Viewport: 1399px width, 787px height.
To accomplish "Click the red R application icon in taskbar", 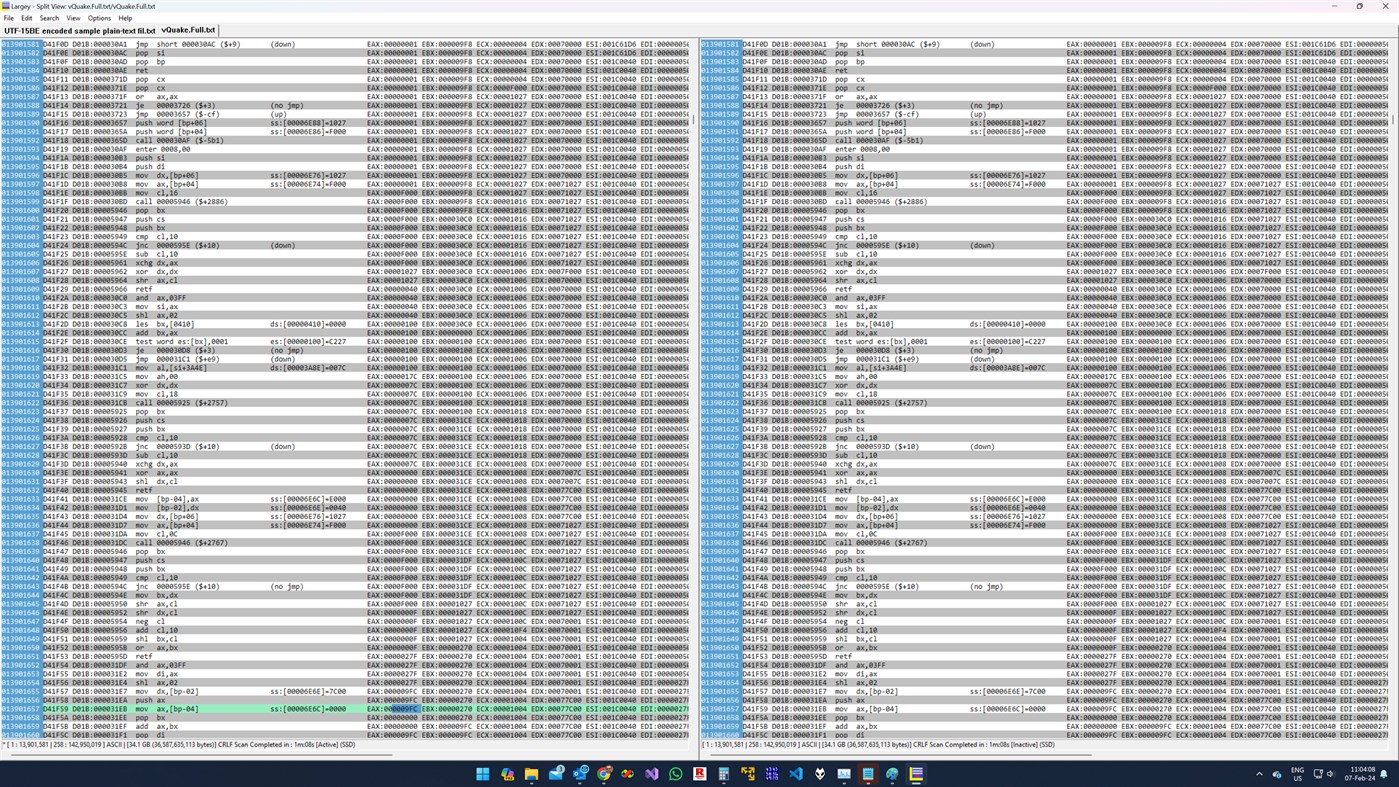I will tap(701, 773).
